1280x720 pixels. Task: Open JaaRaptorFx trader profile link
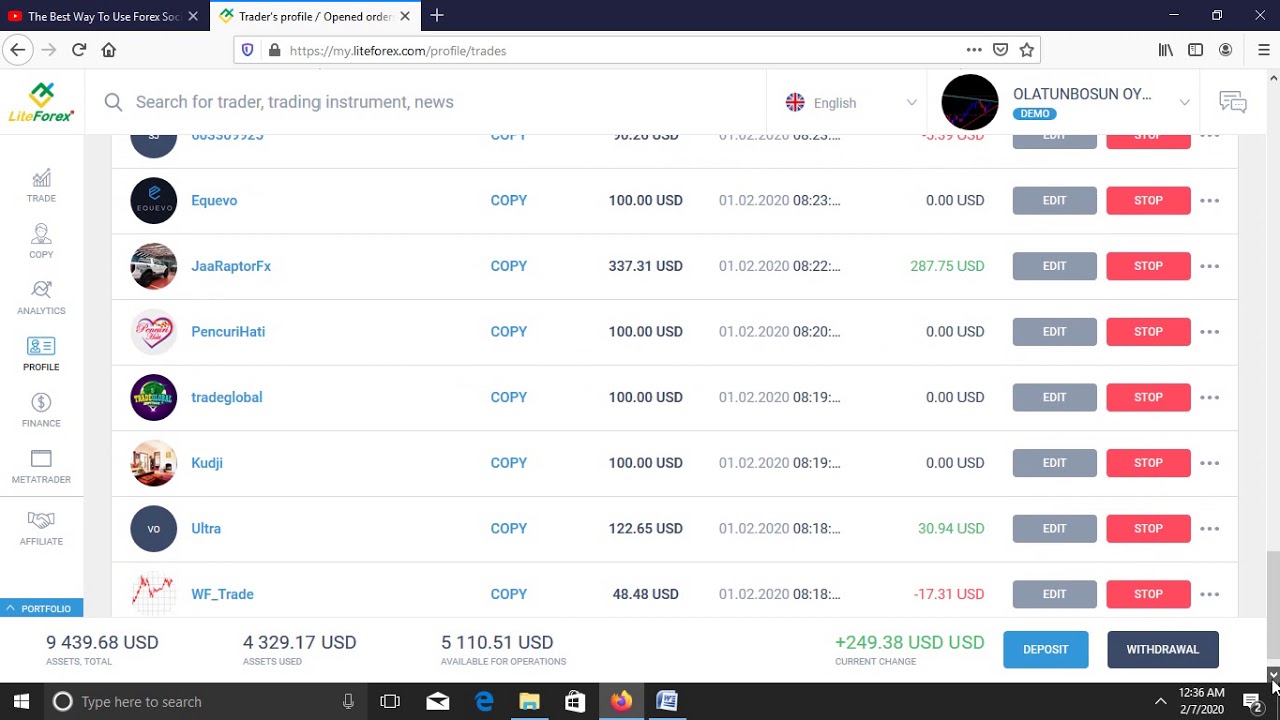pos(231,266)
